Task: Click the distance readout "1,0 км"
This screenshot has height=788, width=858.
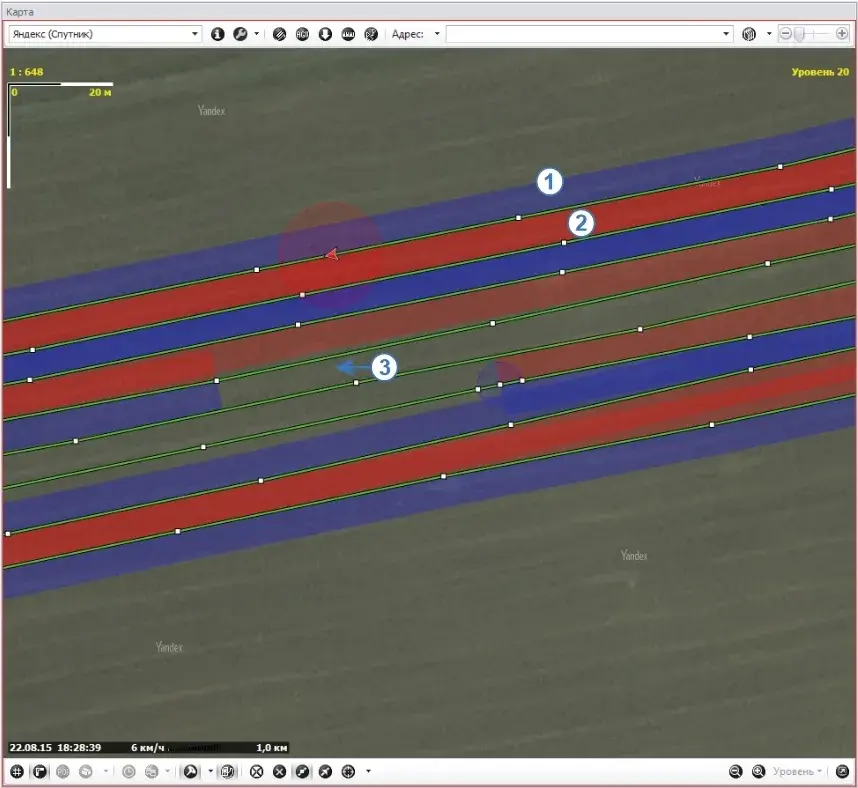Action: (x=271, y=748)
